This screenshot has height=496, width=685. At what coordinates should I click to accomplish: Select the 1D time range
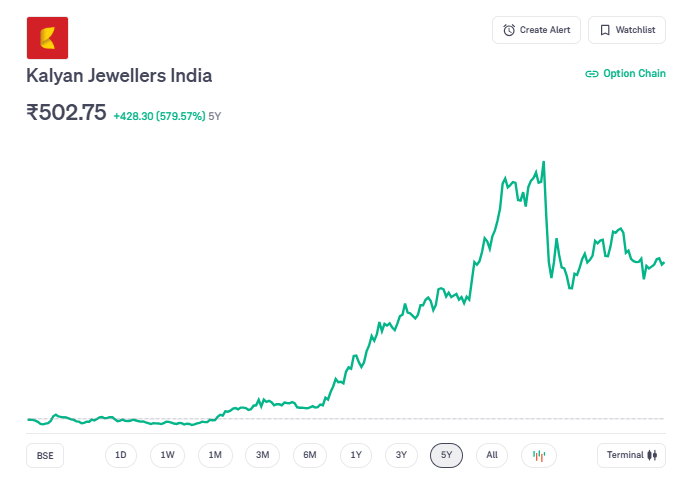[x=120, y=455]
